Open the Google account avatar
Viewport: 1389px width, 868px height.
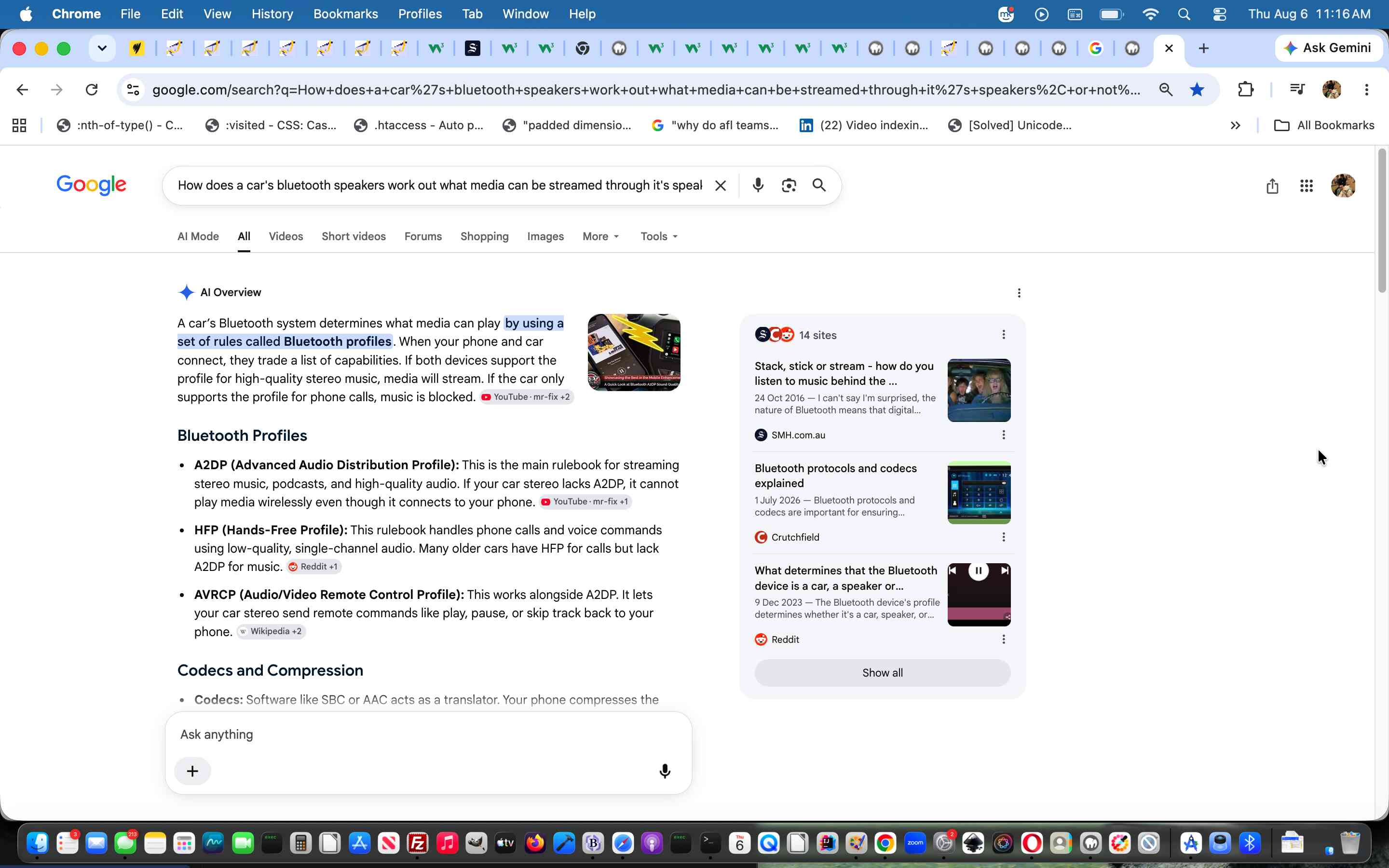(1343, 186)
